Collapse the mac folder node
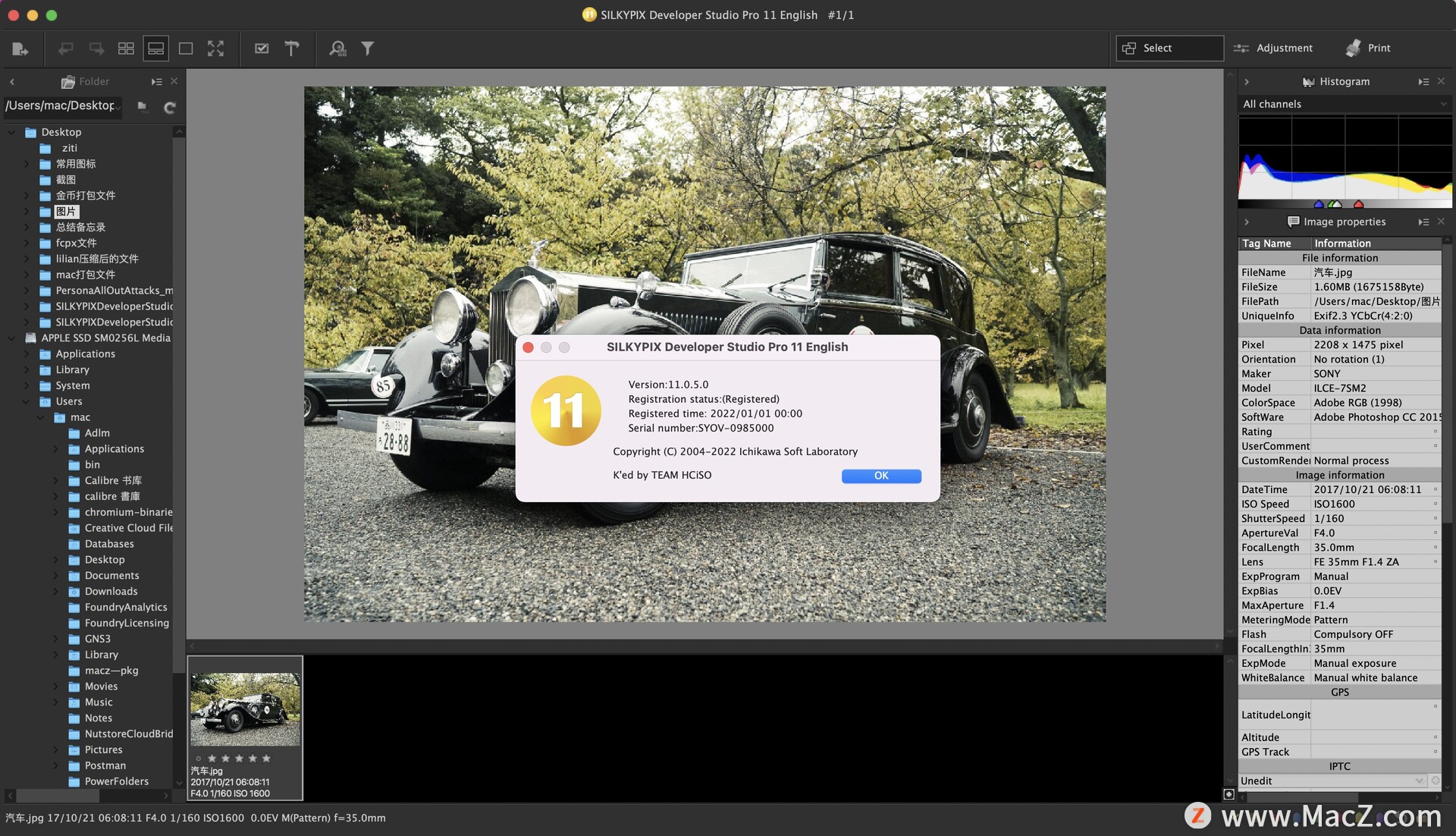Screen dimensions: 1456x836 point(40,417)
